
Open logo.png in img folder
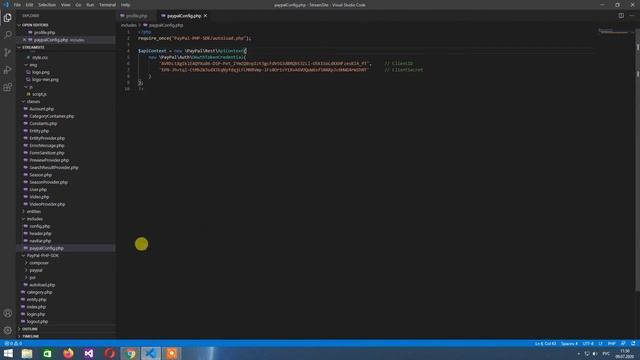tap(41, 72)
